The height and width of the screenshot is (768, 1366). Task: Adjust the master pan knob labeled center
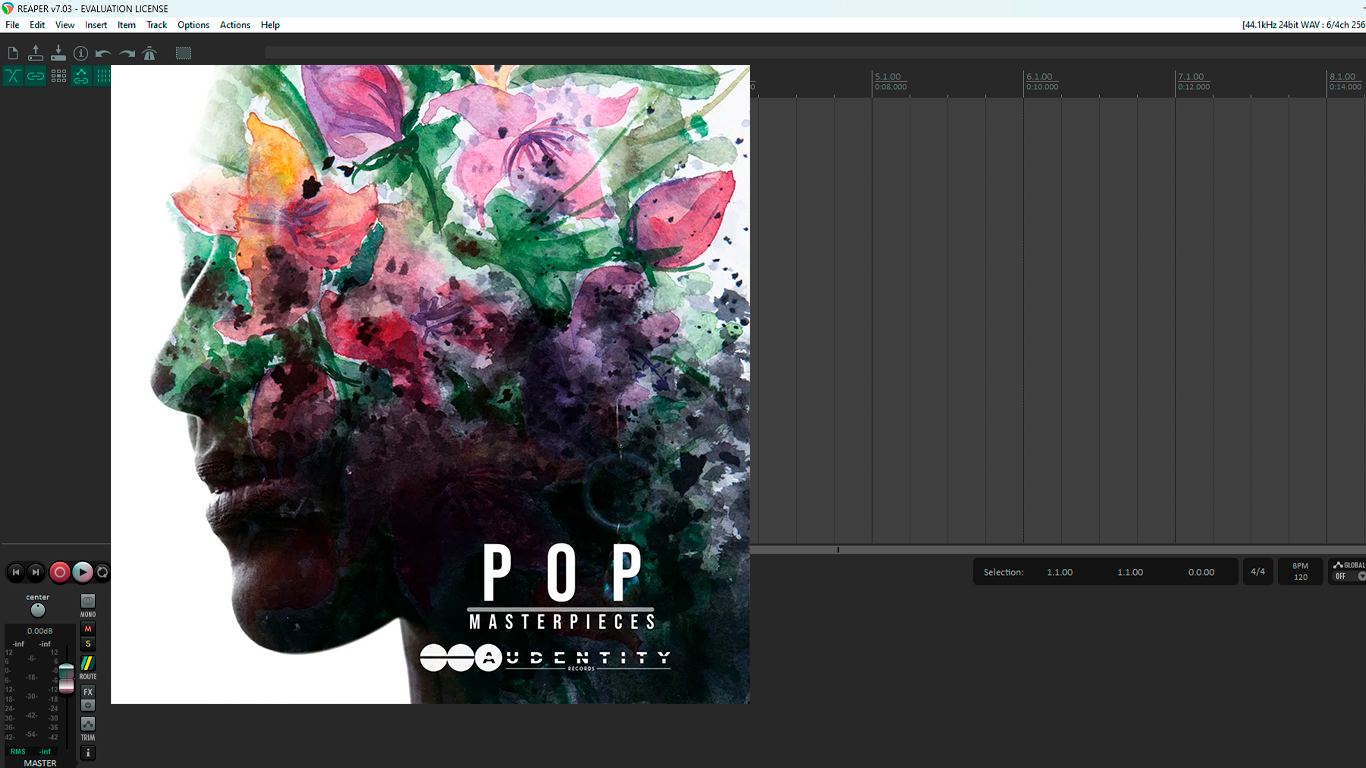38,610
